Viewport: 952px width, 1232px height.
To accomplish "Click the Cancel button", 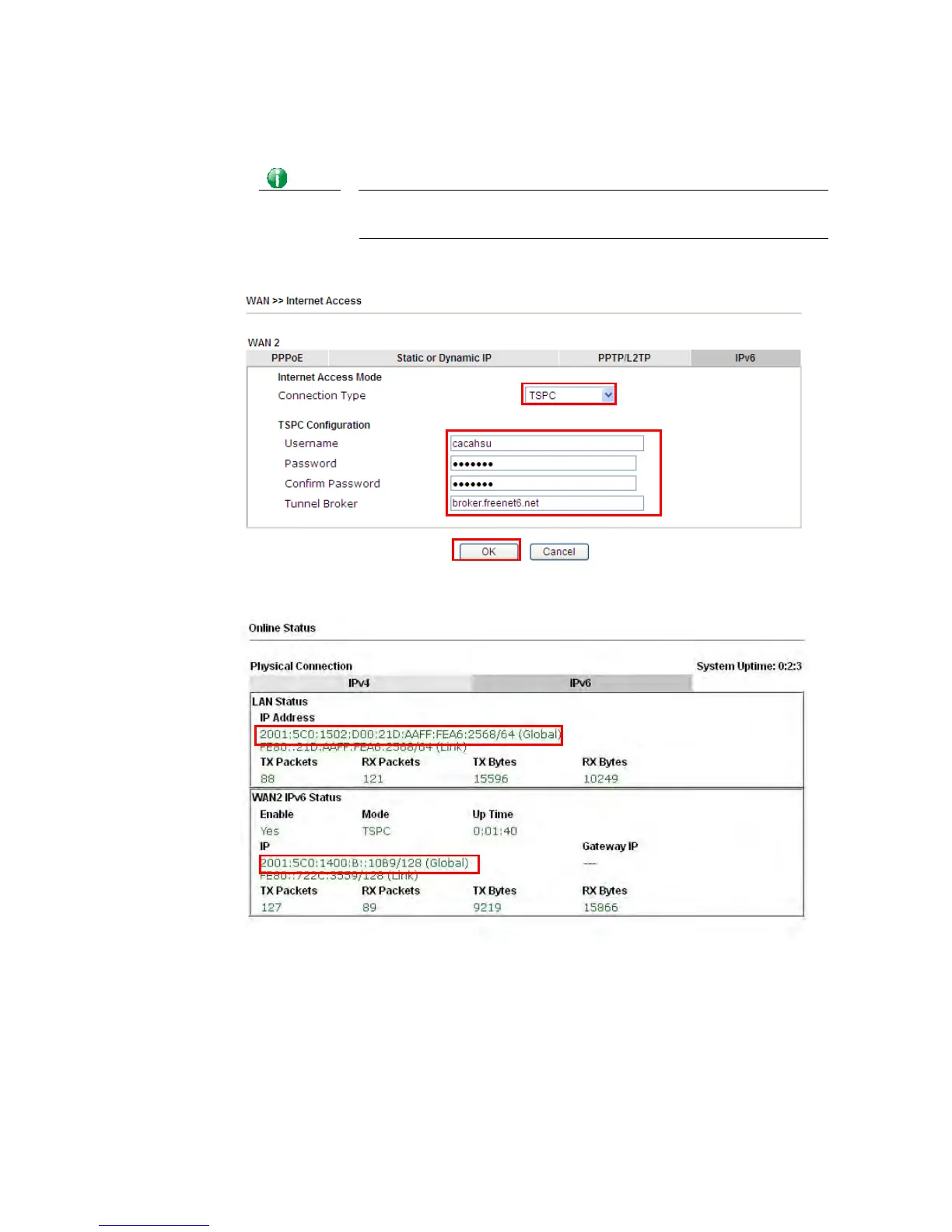I will 559,551.
